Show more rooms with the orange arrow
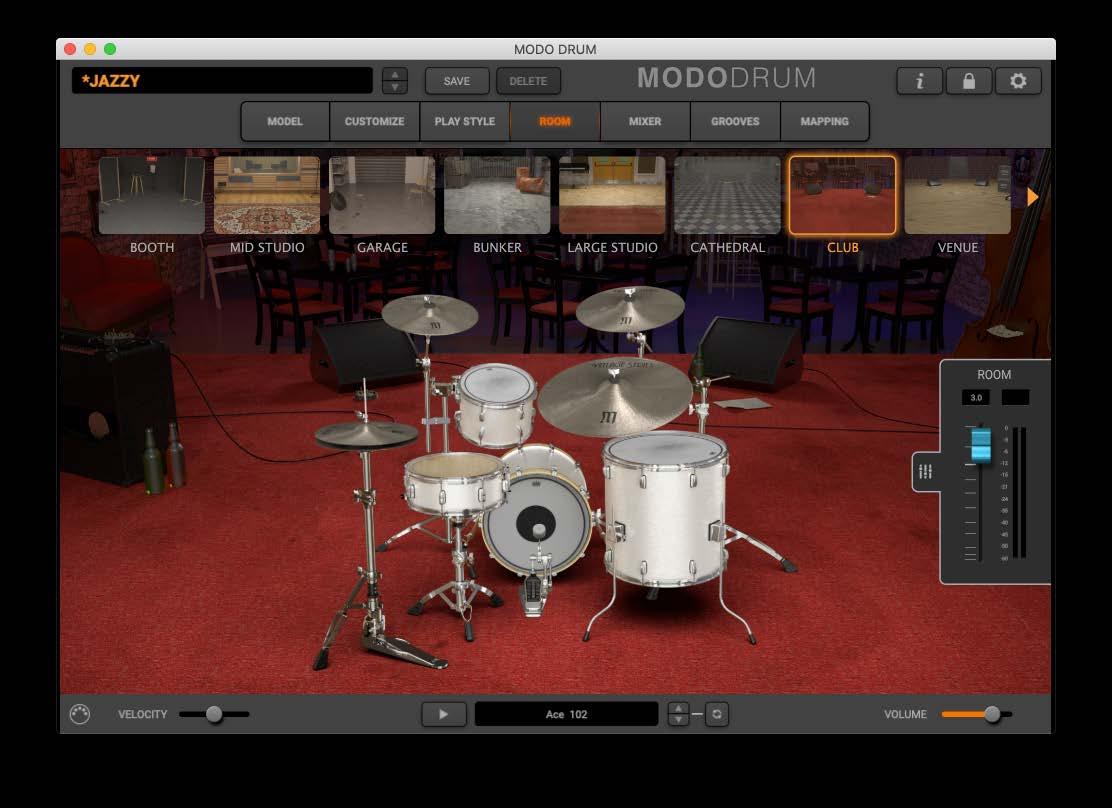The image size is (1112, 808). (1033, 197)
